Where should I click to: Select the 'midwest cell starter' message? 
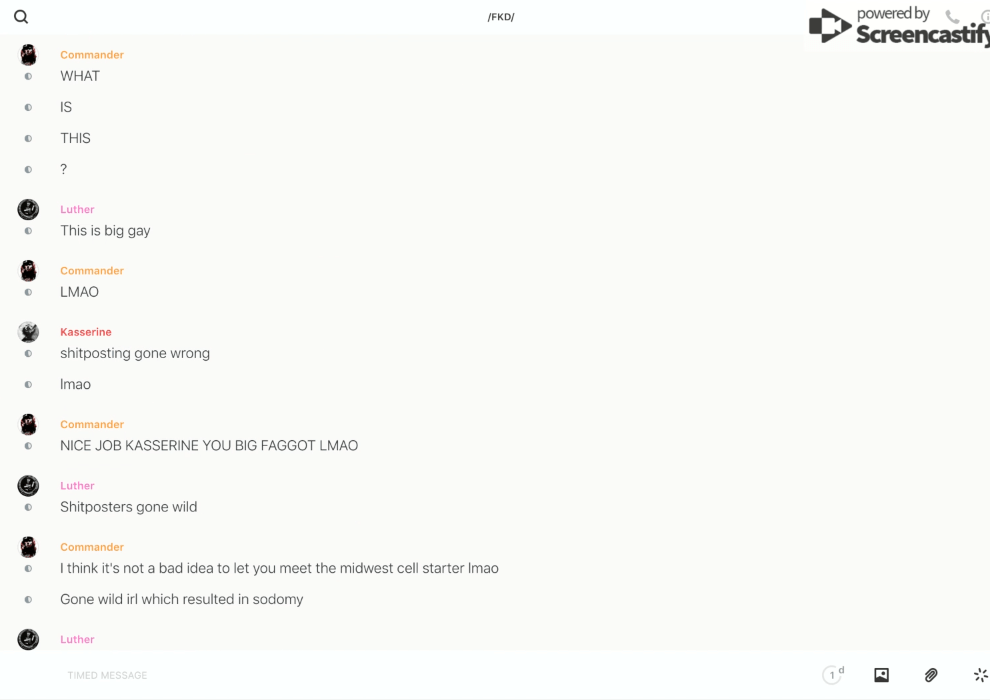pyautogui.click(x=279, y=568)
